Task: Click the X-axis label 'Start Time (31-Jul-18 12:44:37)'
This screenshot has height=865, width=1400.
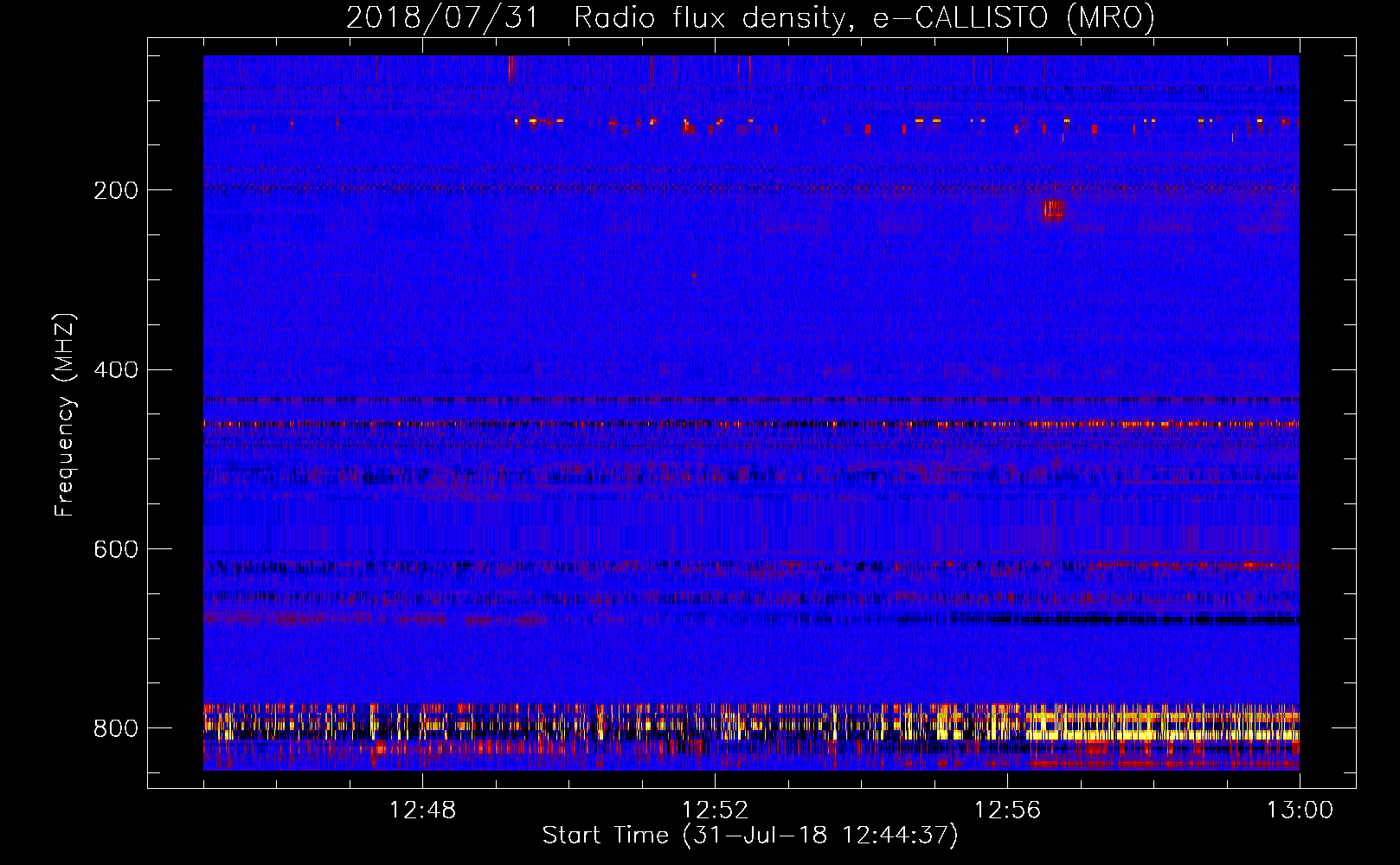Action: 750,836
